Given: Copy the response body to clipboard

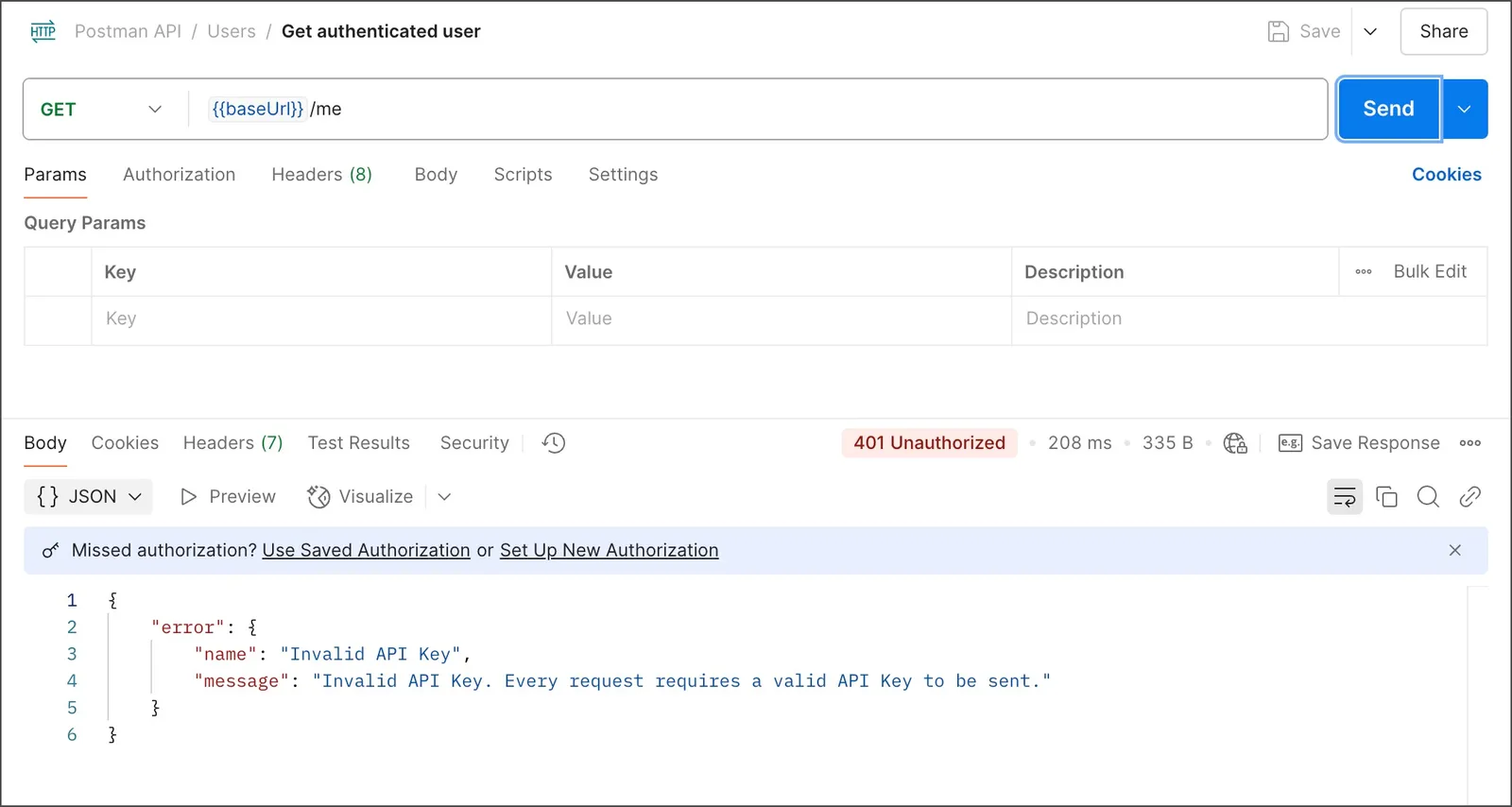Looking at the screenshot, I should coord(1386,497).
